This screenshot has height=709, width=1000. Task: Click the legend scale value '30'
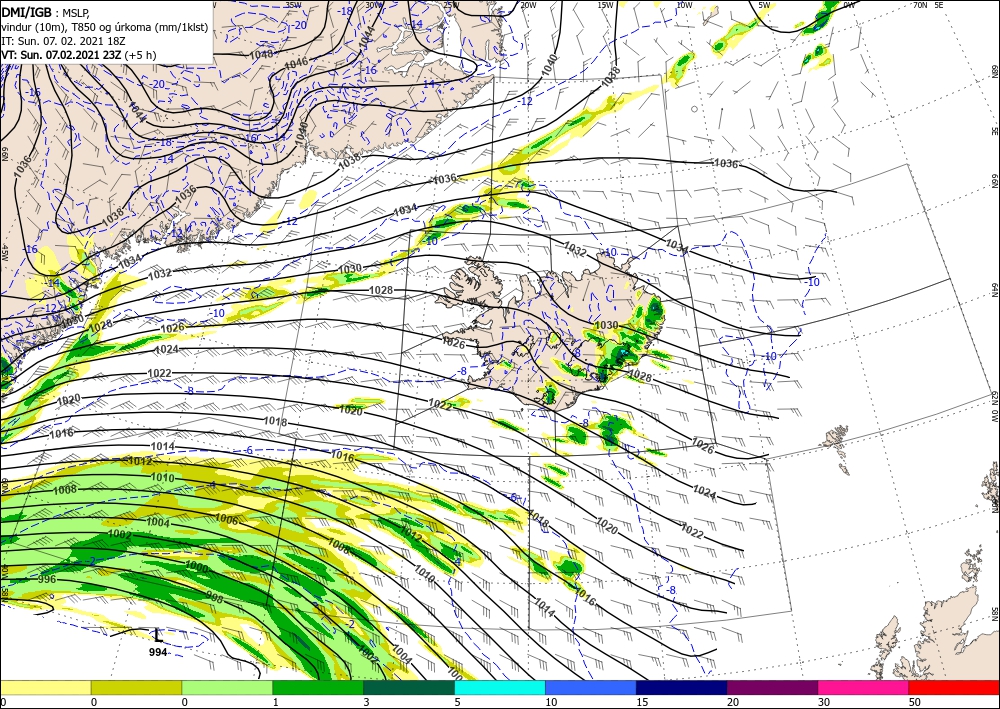point(823,702)
